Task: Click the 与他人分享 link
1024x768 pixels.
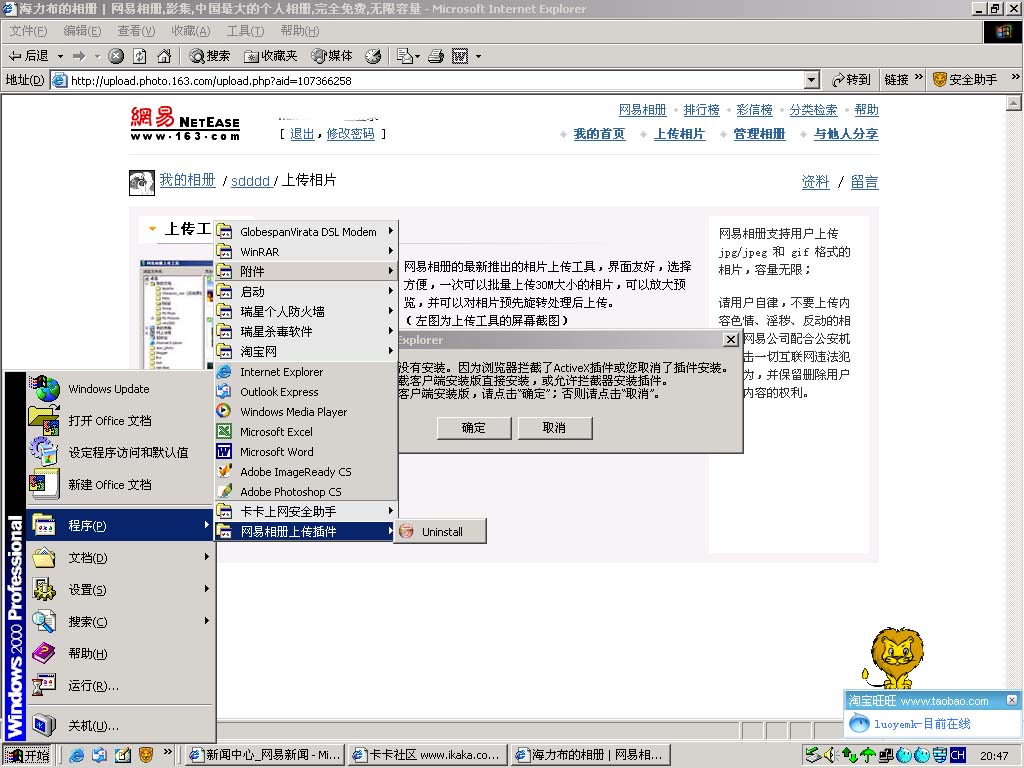Action: (846, 134)
